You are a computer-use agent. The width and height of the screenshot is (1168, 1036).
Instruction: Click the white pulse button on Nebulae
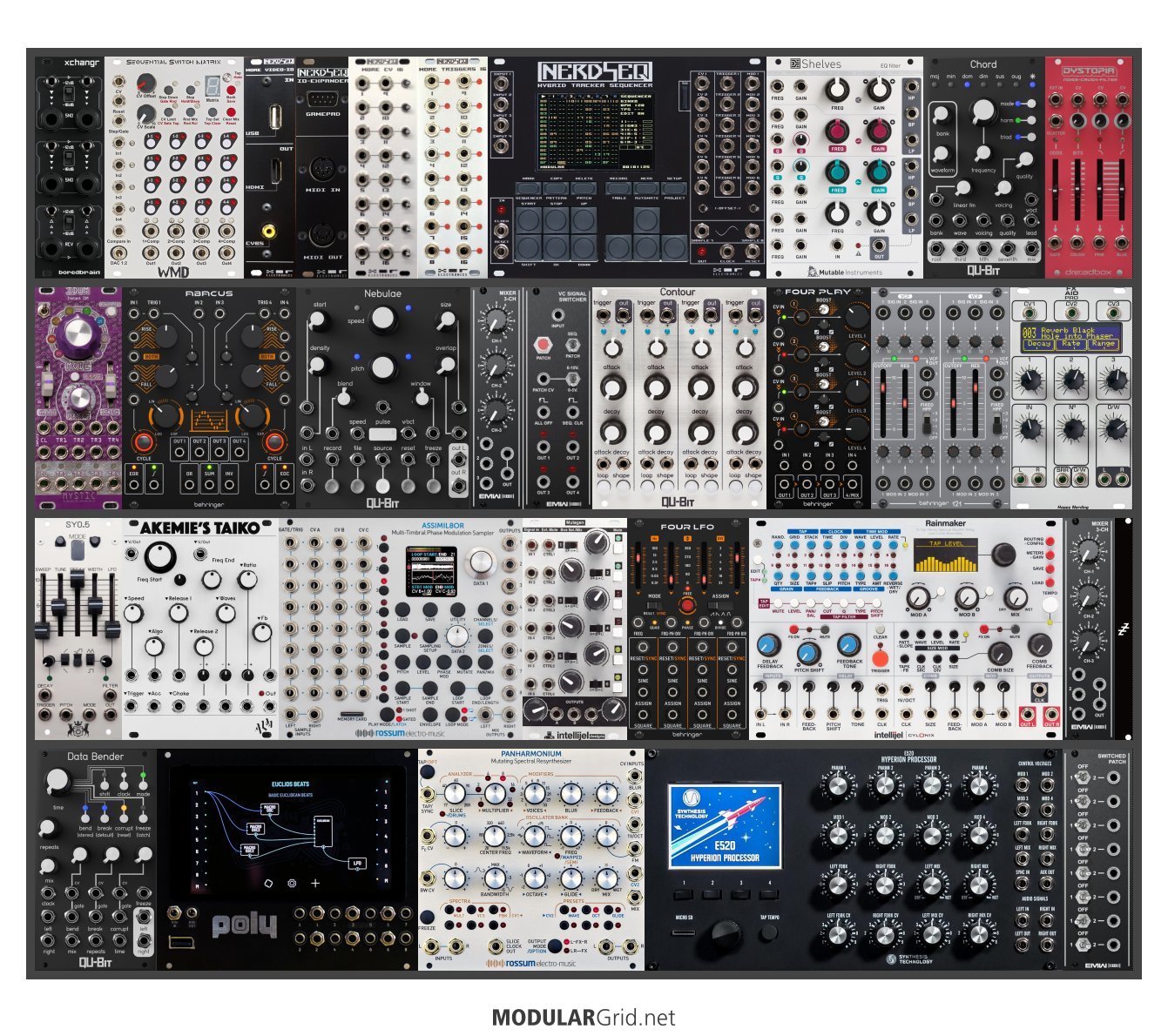[x=382, y=434]
